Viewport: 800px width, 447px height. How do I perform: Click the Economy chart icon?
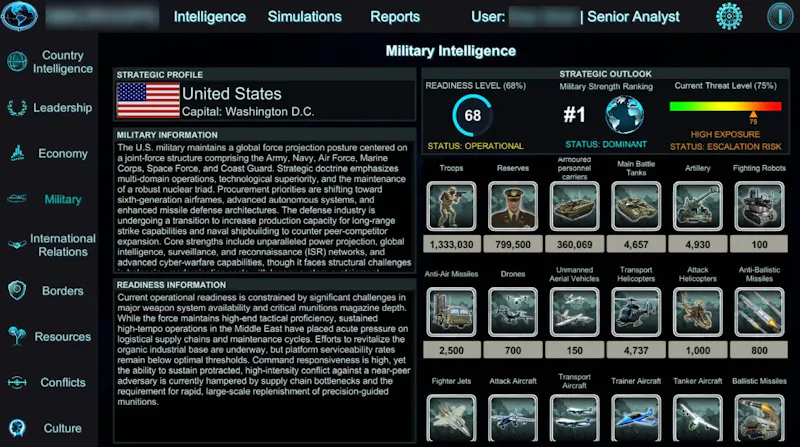(17, 153)
